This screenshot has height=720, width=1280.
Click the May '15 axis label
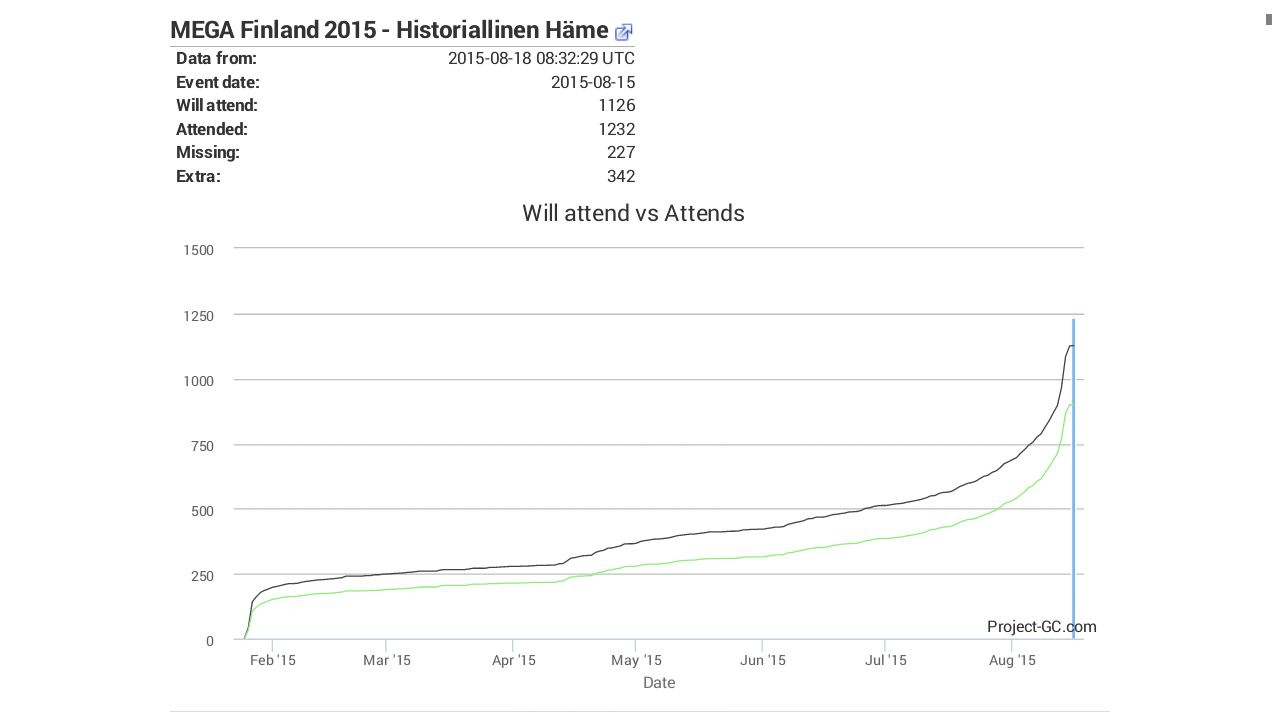coord(636,660)
